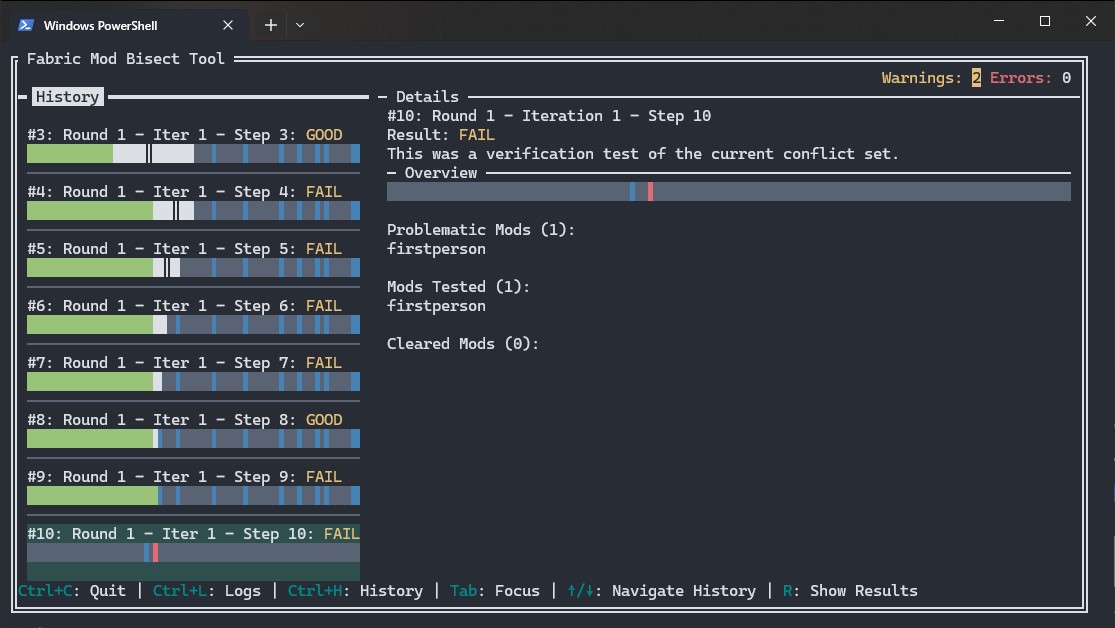Viewport: 1115px width, 628px height.
Task: Select the Details panel header
Action: [x=427, y=97]
